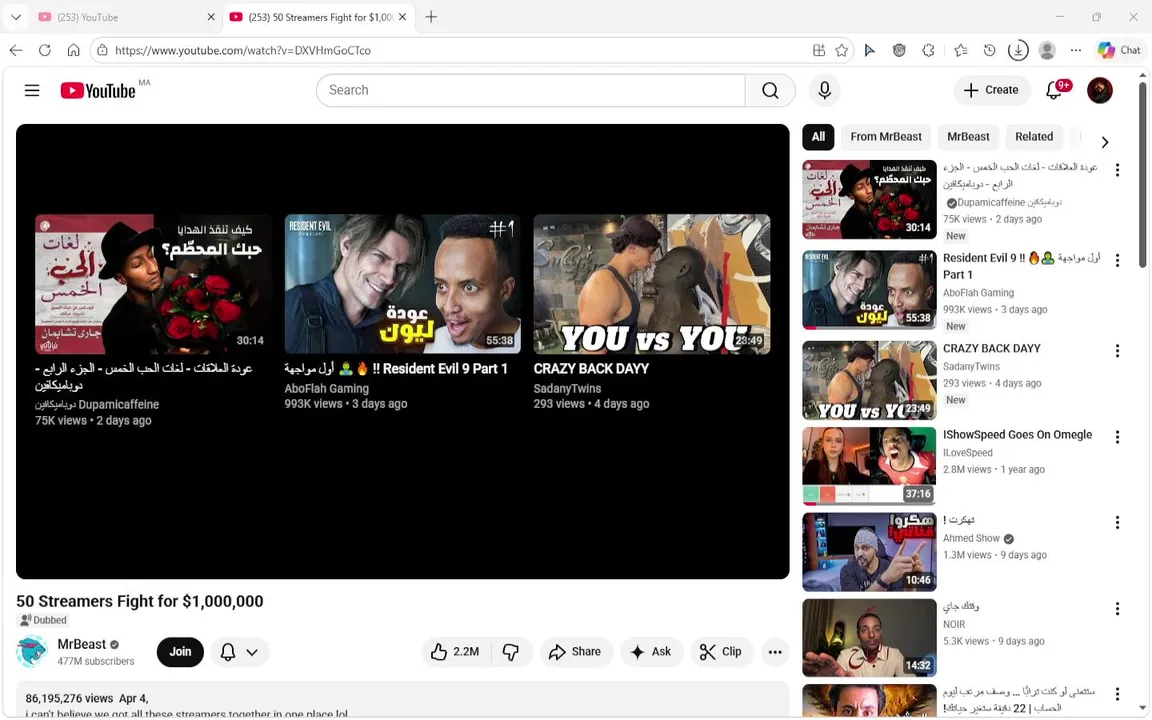
Task: Open IShowSpeed Goes On Omegle sidebar thumbnail
Action: [869, 466]
